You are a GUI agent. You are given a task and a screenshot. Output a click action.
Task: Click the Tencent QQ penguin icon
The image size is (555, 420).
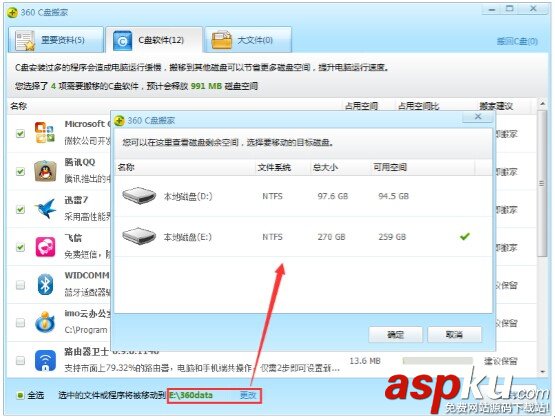click(45, 171)
